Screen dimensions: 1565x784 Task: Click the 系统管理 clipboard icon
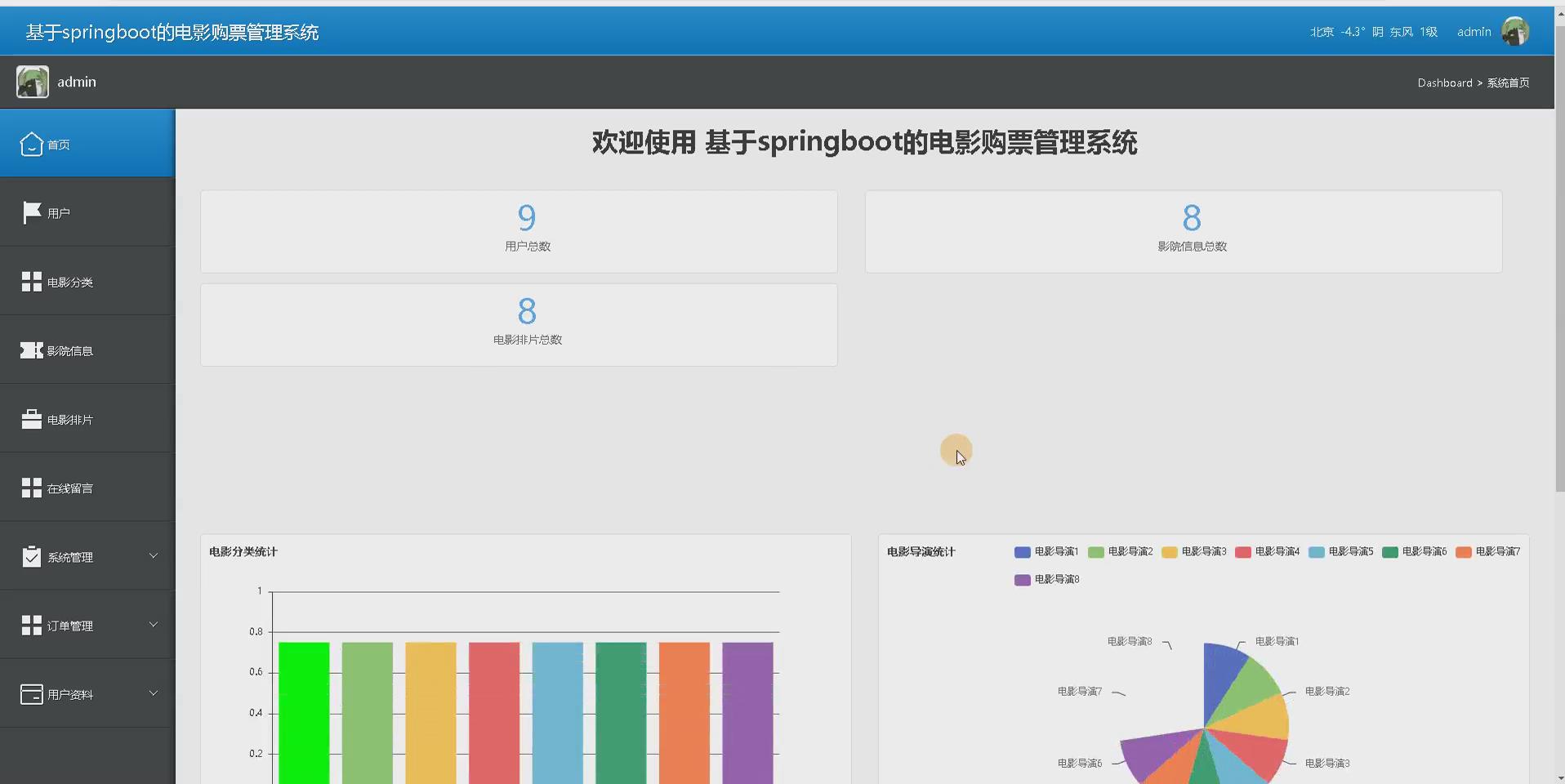pyautogui.click(x=31, y=556)
